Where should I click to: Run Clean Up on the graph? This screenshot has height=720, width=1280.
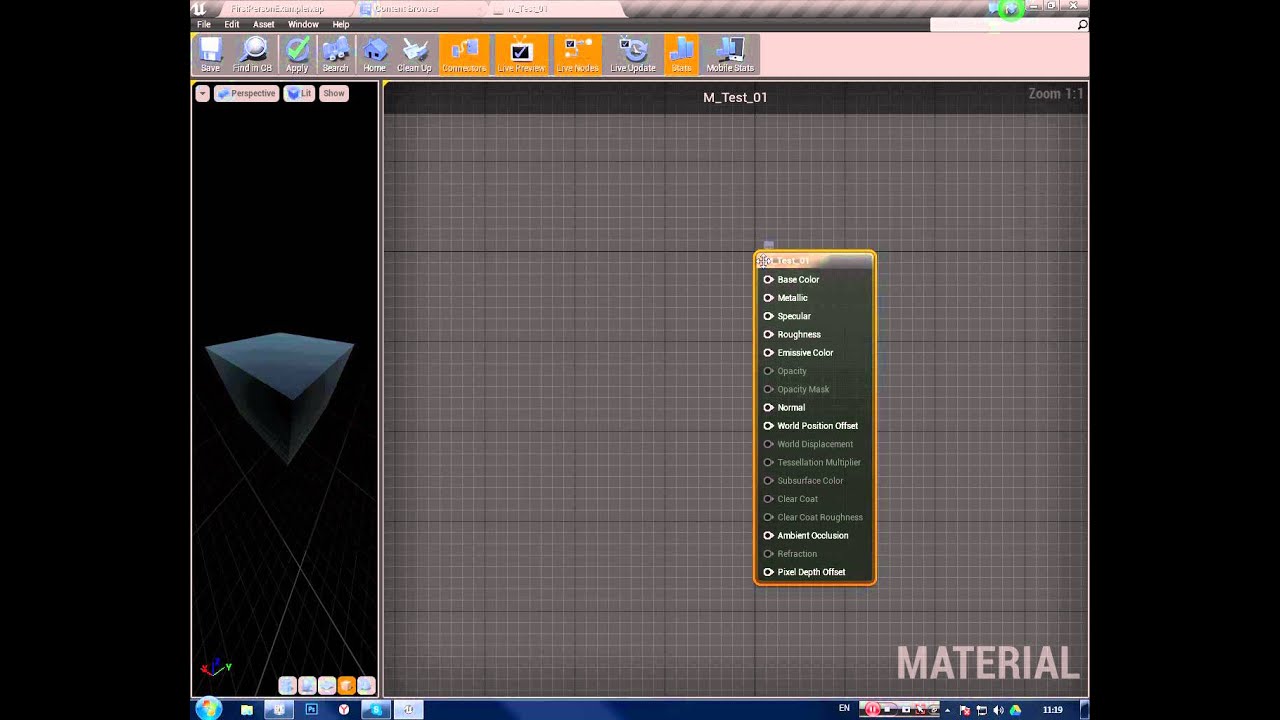(414, 54)
